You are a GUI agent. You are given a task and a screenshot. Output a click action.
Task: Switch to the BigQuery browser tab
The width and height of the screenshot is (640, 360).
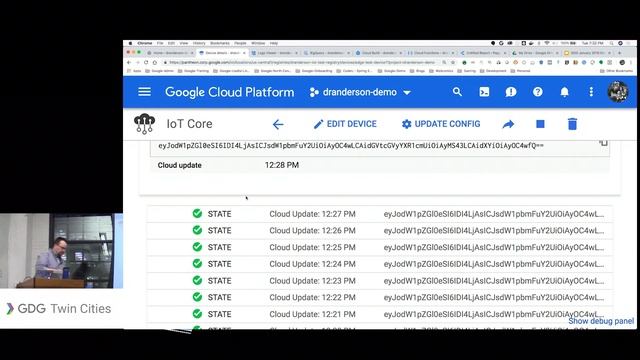pos(327,53)
